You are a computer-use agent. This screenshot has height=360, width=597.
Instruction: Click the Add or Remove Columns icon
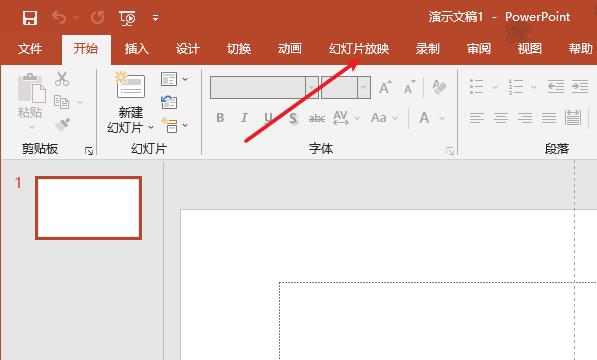point(573,118)
